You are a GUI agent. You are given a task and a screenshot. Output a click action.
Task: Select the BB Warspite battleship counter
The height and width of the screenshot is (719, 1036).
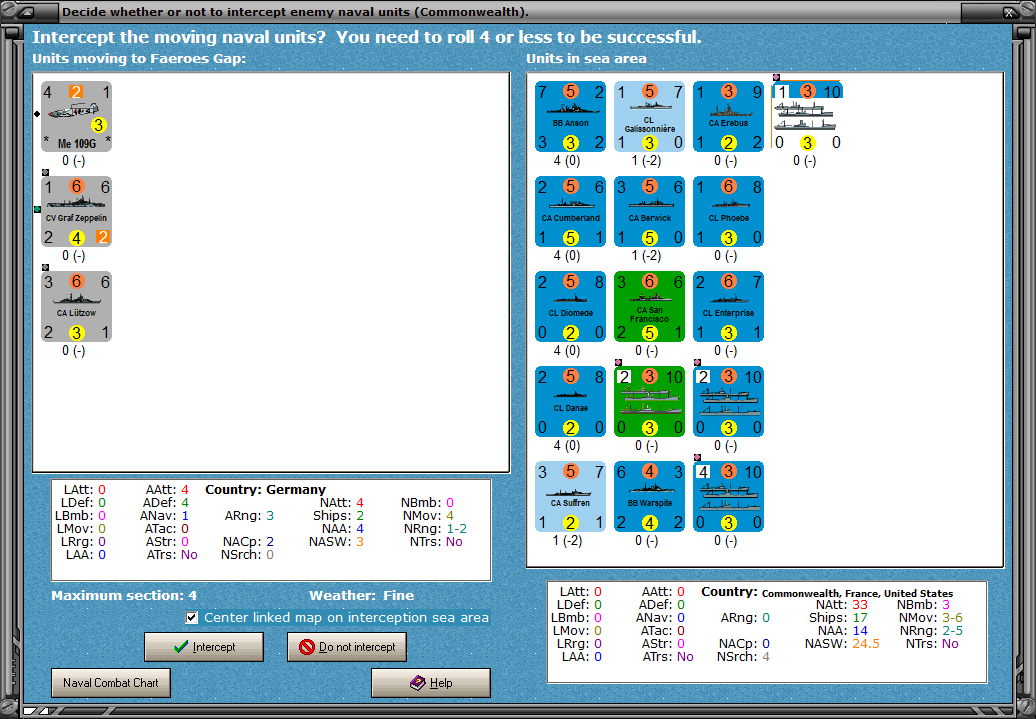pos(649,496)
